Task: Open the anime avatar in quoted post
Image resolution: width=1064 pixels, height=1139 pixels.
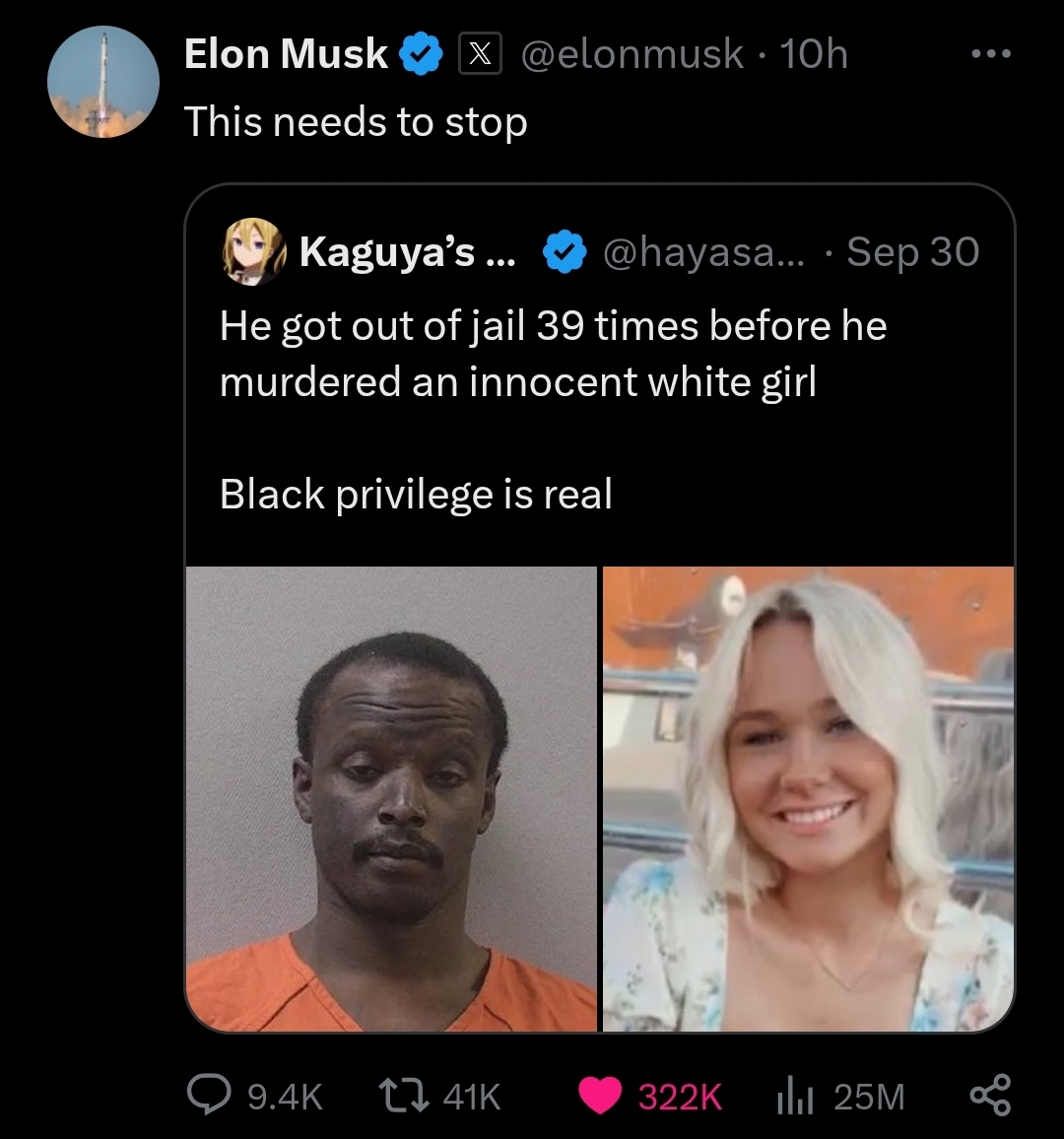Action: pyautogui.click(x=250, y=251)
